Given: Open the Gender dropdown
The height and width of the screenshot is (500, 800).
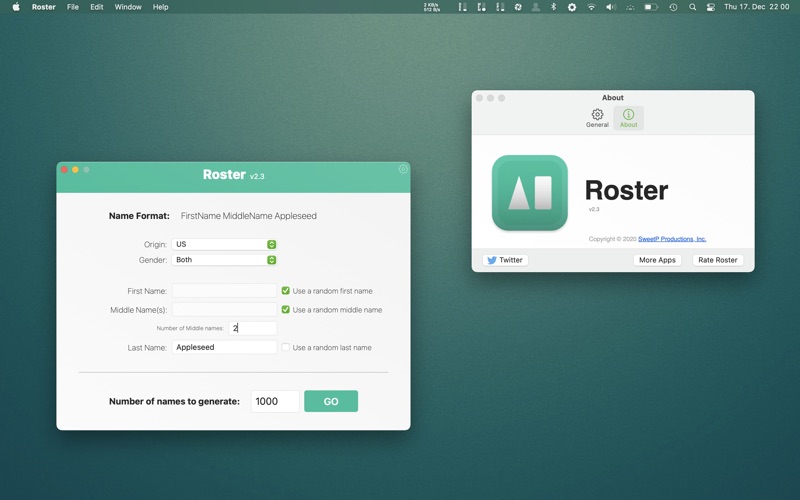Looking at the screenshot, I should [224, 260].
